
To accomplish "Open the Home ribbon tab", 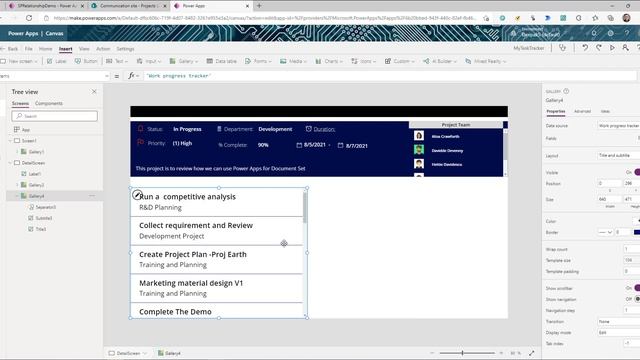I will point(45,49).
